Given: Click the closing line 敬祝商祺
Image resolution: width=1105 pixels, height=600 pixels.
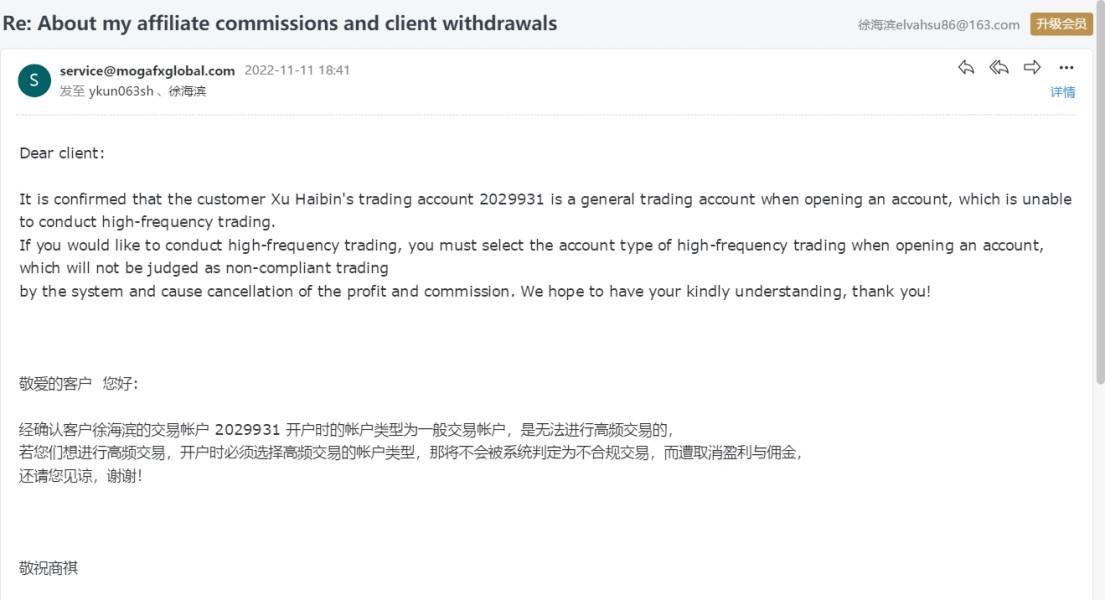Looking at the screenshot, I should [x=49, y=568].
